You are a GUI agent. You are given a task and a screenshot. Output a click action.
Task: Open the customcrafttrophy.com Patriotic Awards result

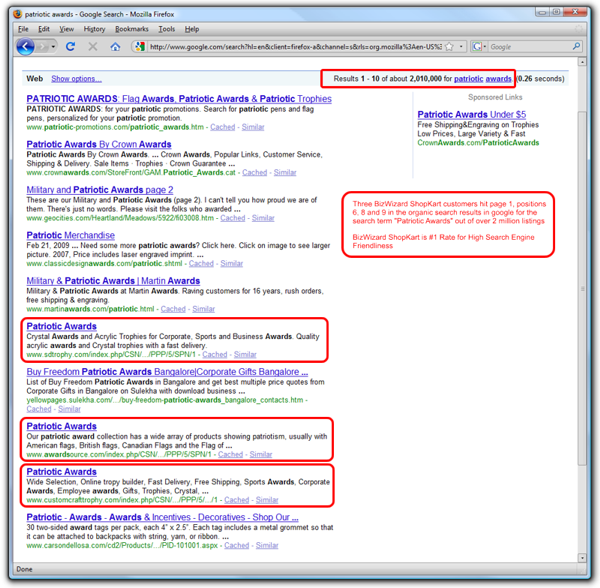pyautogui.click(x=62, y=472)
